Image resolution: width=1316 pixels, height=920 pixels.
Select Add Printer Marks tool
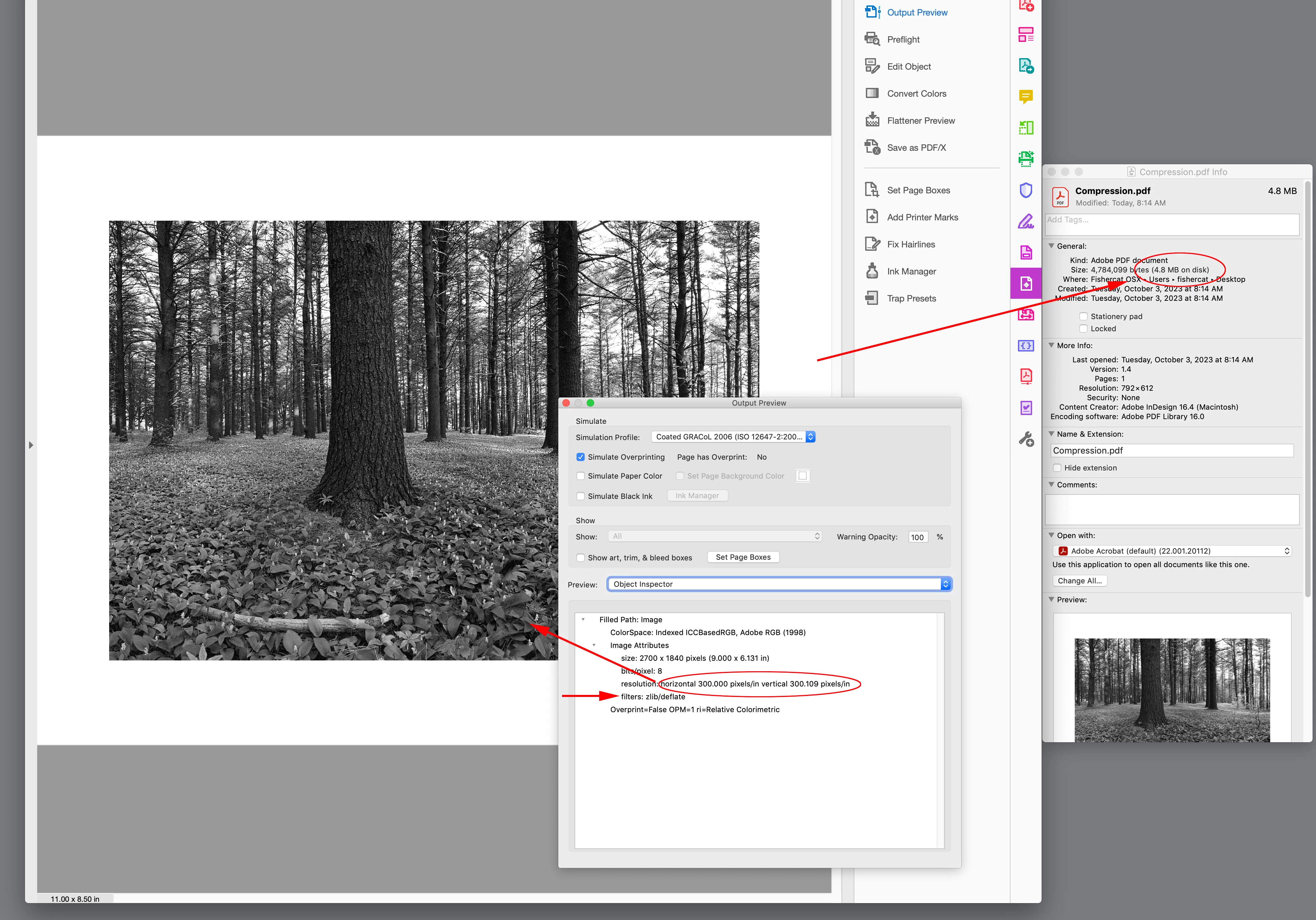point(922,217)
